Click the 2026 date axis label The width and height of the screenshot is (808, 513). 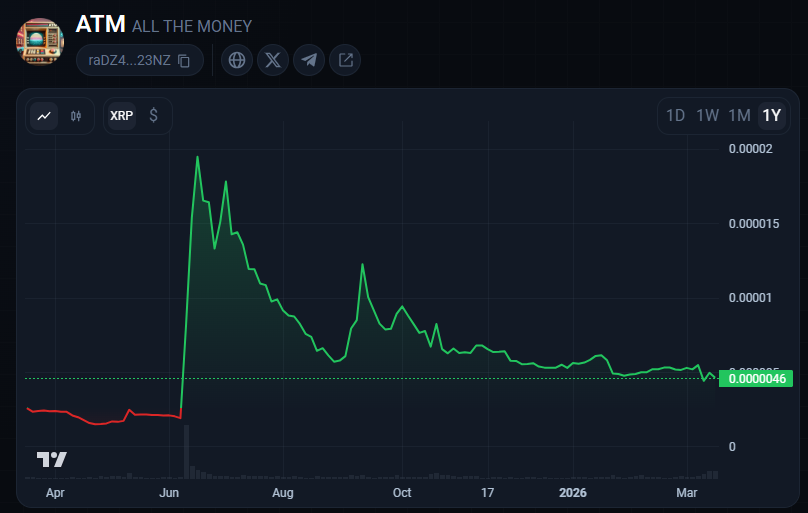click(x=573, y=493)
